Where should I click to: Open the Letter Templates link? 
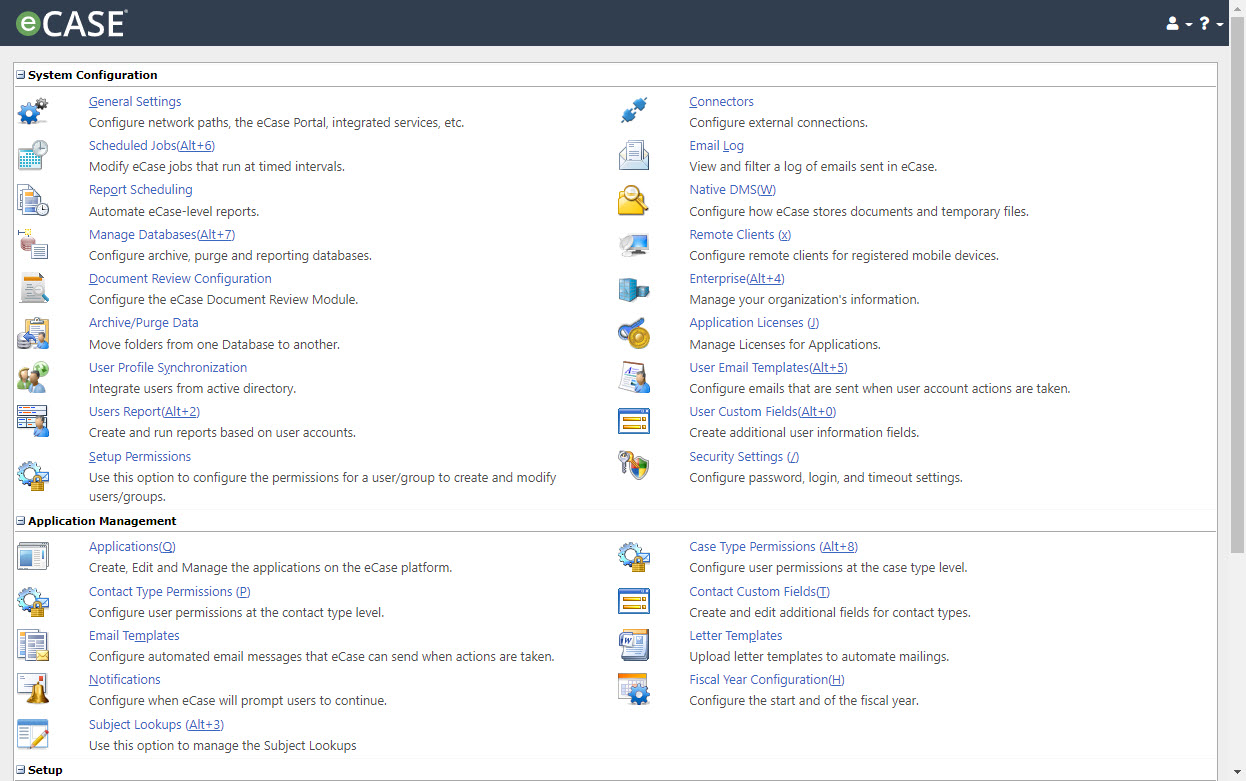pyautogui.click(x=736, y=636)
